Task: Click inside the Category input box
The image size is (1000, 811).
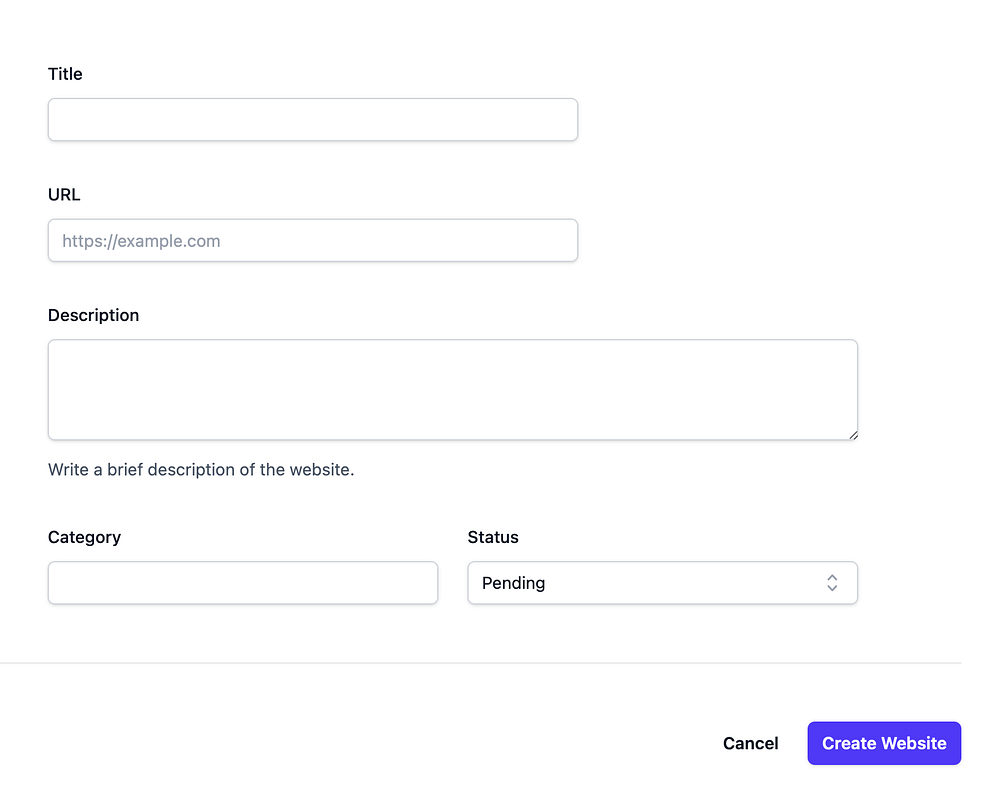Action: click(x=242, y=583)
